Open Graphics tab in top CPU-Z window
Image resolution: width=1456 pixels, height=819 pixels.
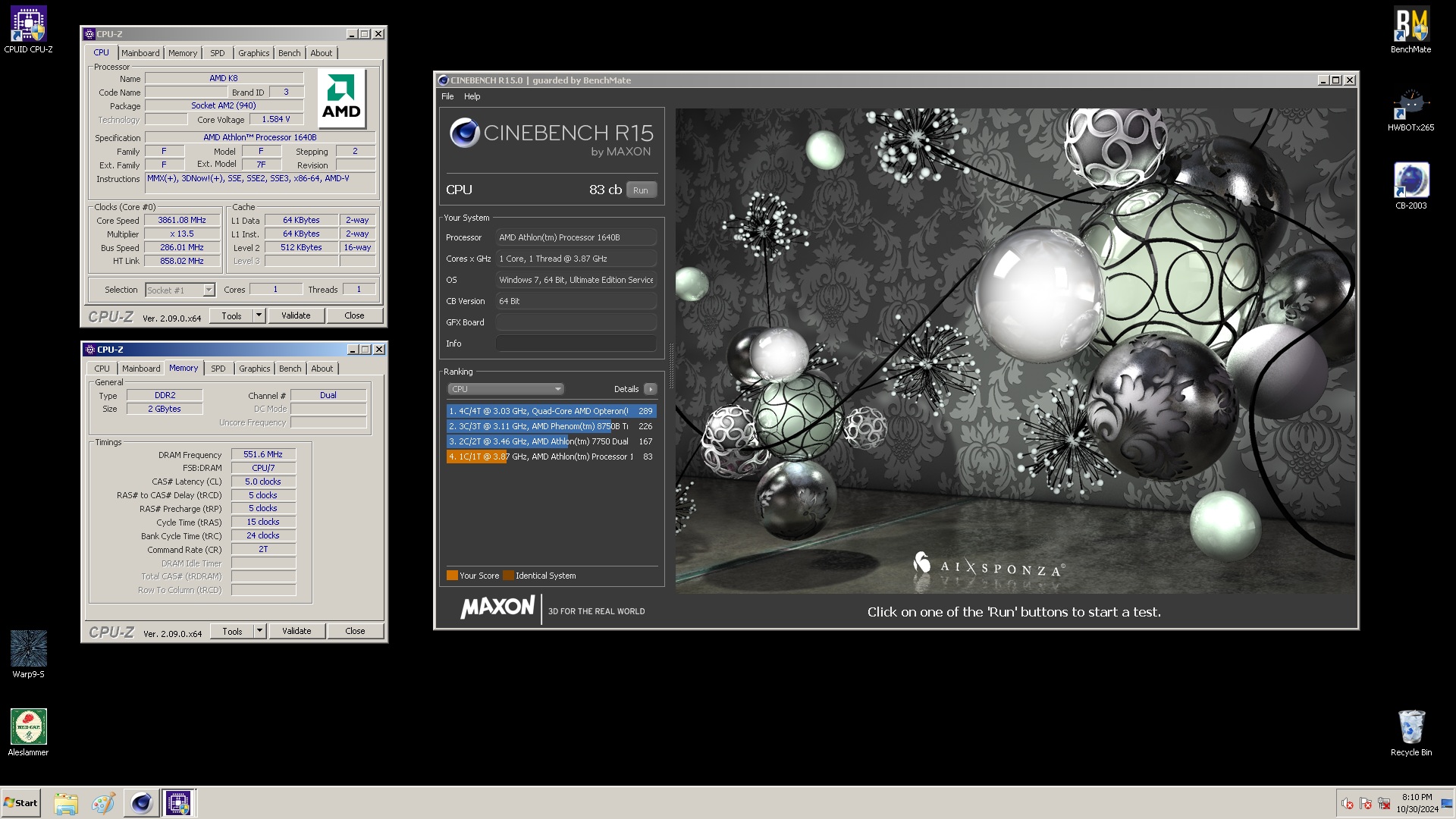tap(253, 53)
